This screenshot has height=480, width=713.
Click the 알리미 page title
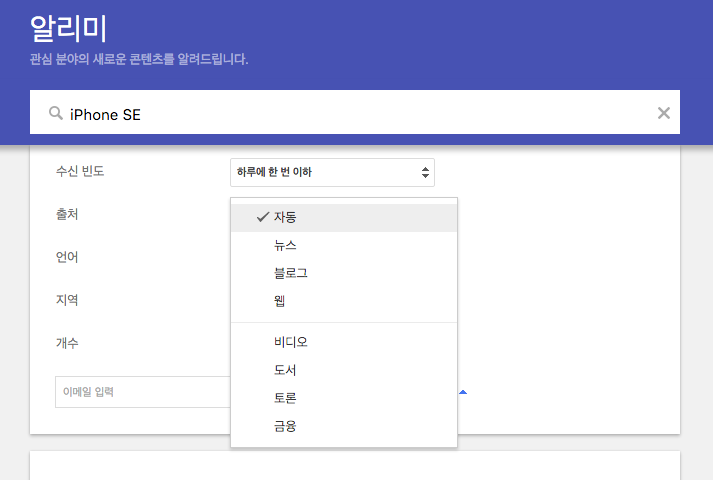click(x=68, y=28)
